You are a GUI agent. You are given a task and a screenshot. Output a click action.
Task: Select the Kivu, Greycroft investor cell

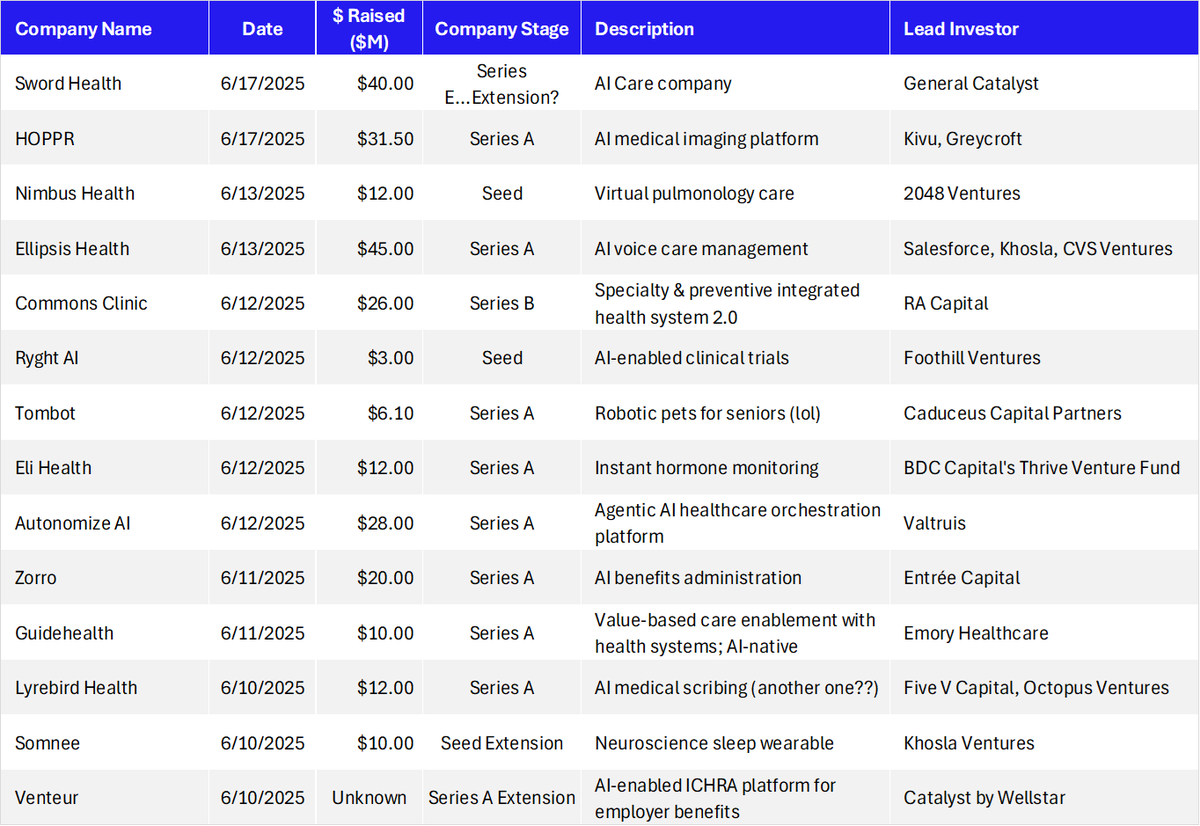point(1045,138)
